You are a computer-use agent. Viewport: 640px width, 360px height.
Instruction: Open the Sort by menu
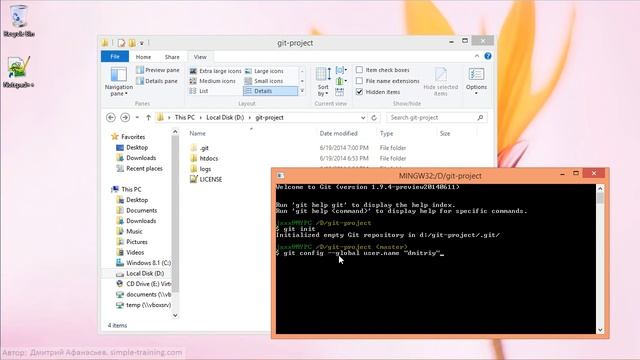(323, 82)
